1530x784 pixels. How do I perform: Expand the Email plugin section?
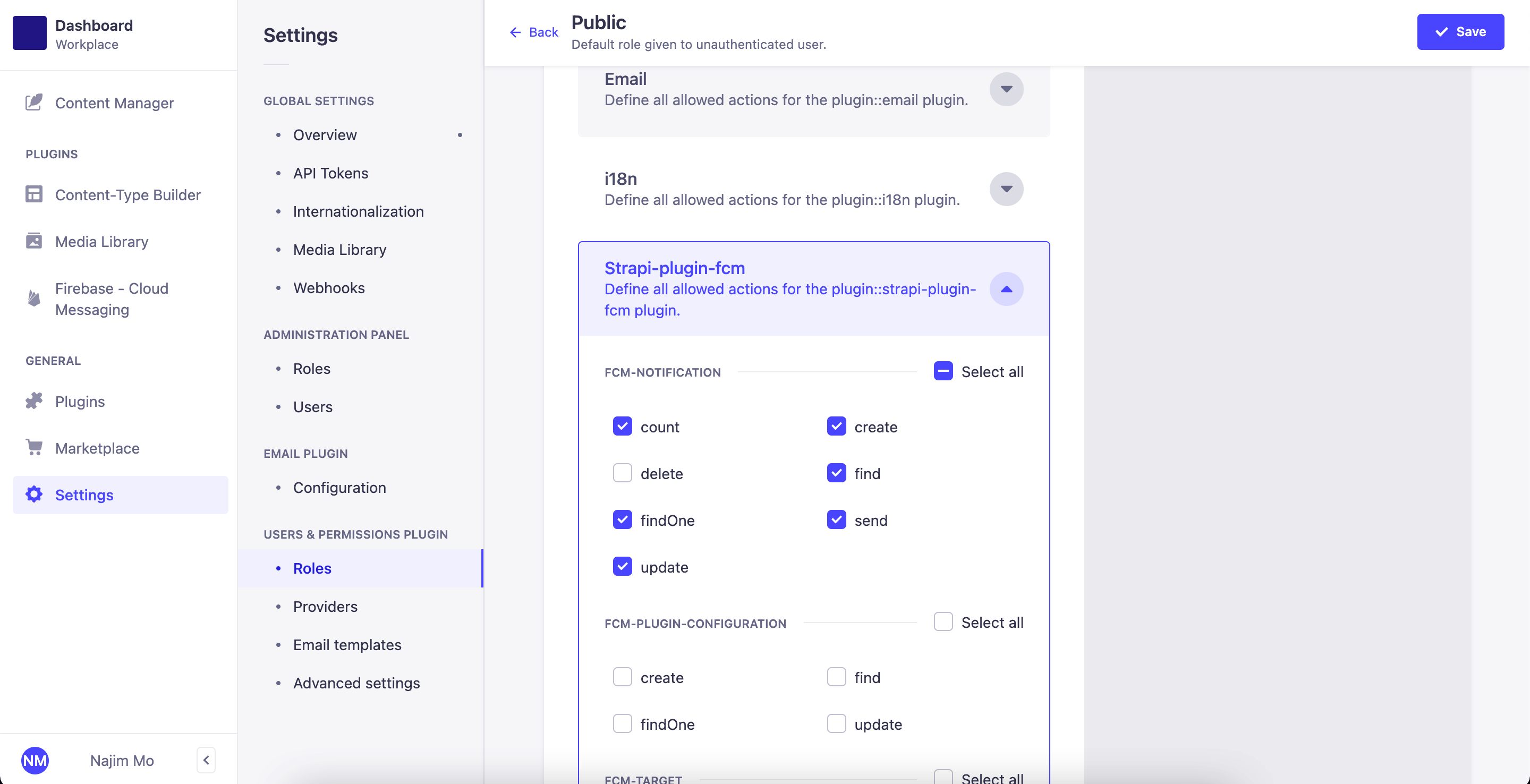1007,89
